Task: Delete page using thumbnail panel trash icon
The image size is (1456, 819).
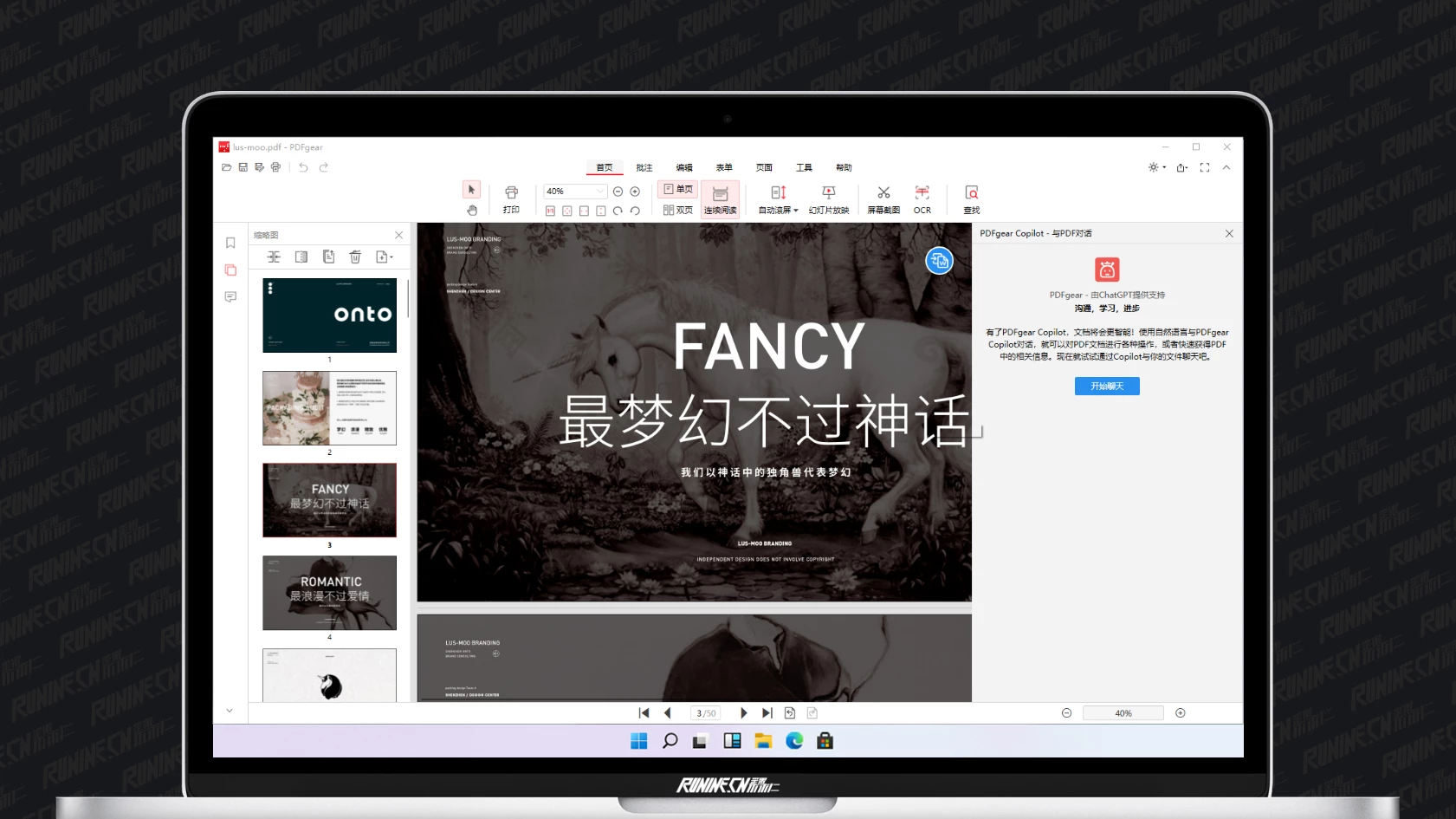Action: (x=355, y=257)
